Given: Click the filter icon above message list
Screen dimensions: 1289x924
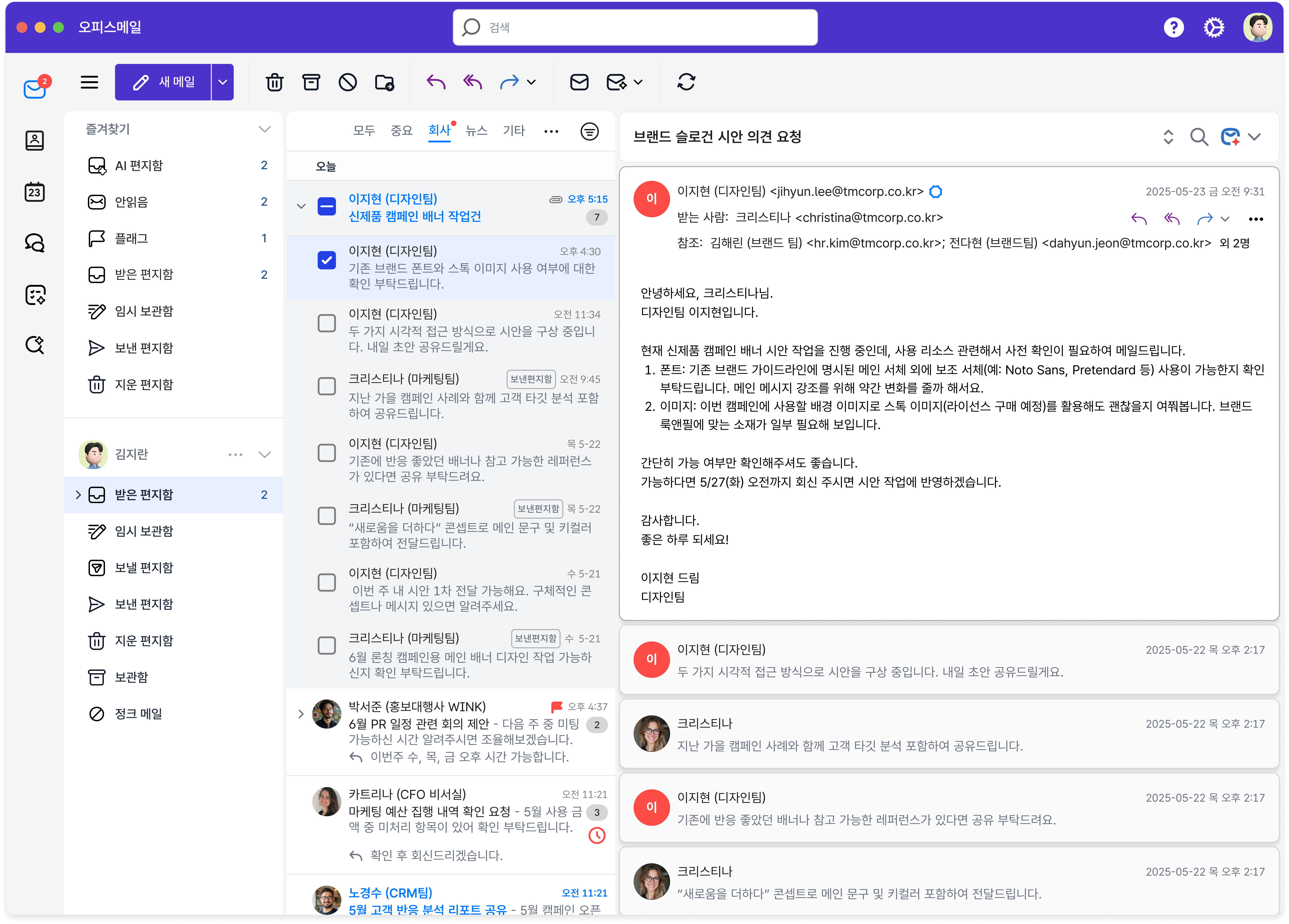Looking at the screenshot, I should pyautogui.click(x=589, y=131).
